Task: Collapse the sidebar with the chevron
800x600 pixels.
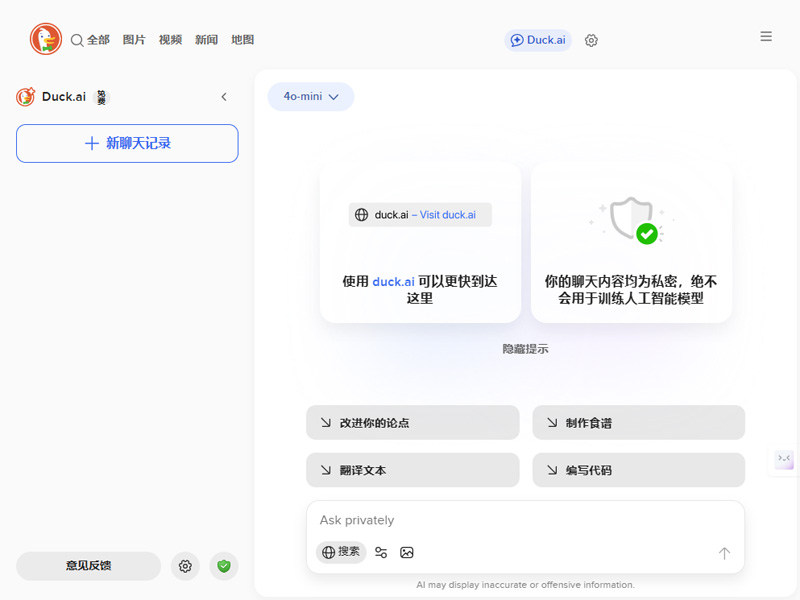Action: point(224,97)
